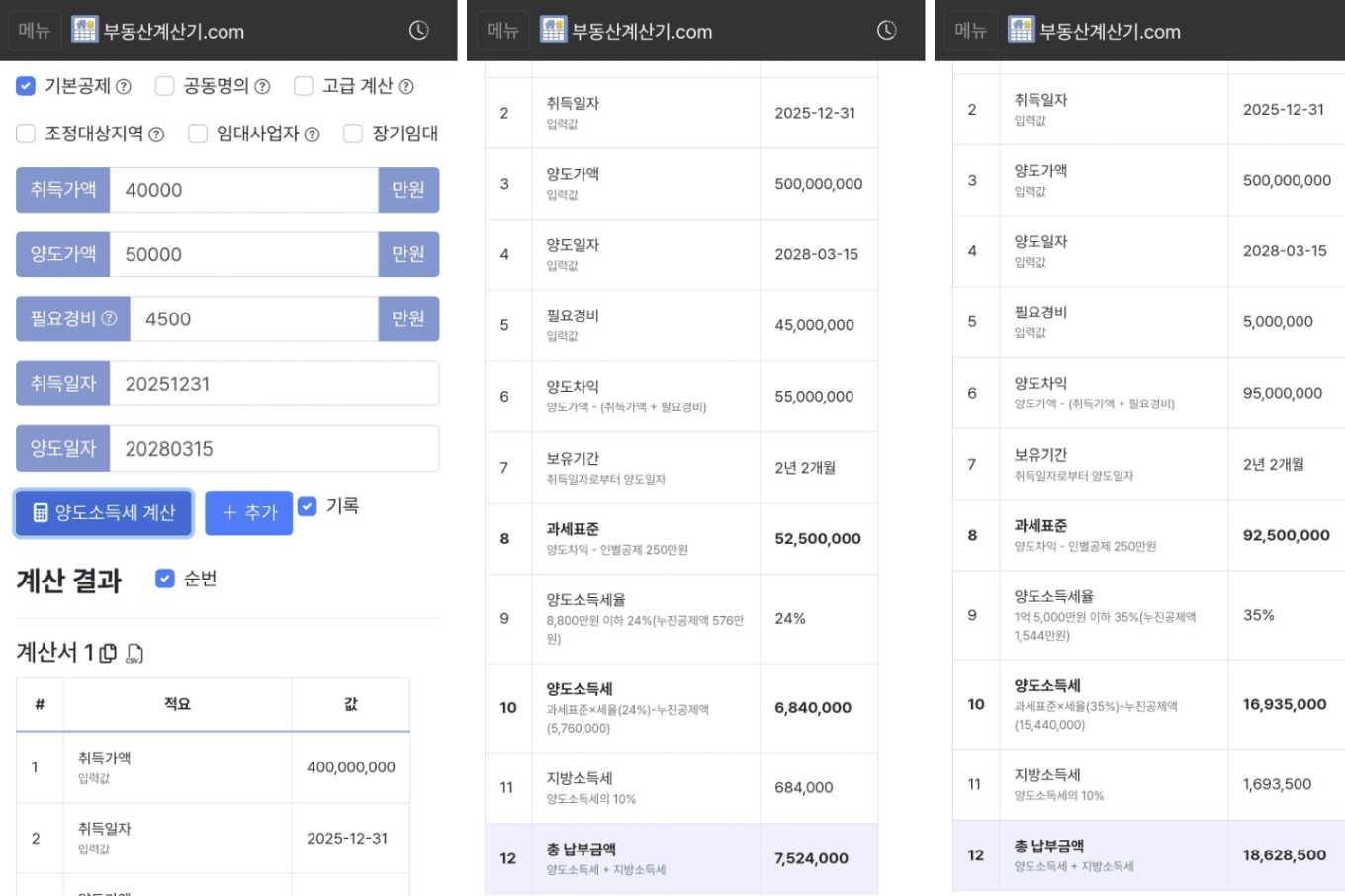Uncheck the 기본공제 checkbox
The height and width of the screenshot is (896, 1345).
click(x=26, y=87)
